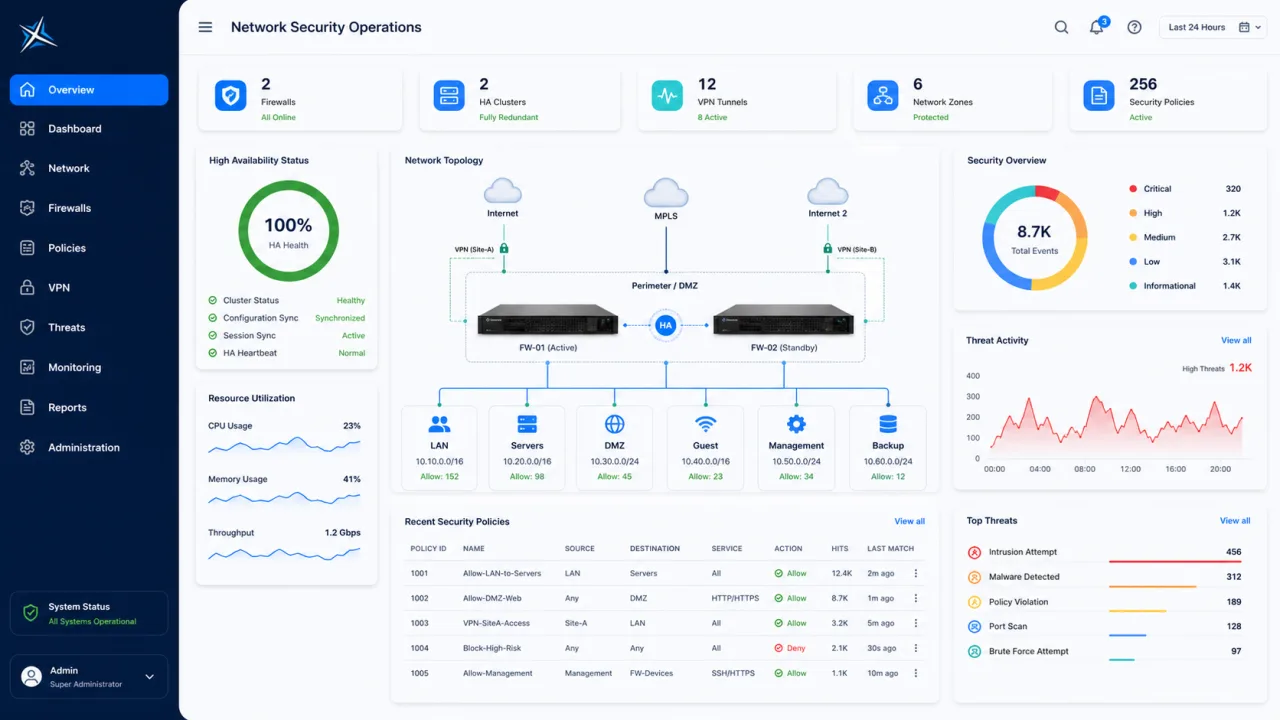This screenshot has height=720, width=1280.
Task: Click the HA link badge between firewalls
Action: pyautogui.click(x=666, y=325)
